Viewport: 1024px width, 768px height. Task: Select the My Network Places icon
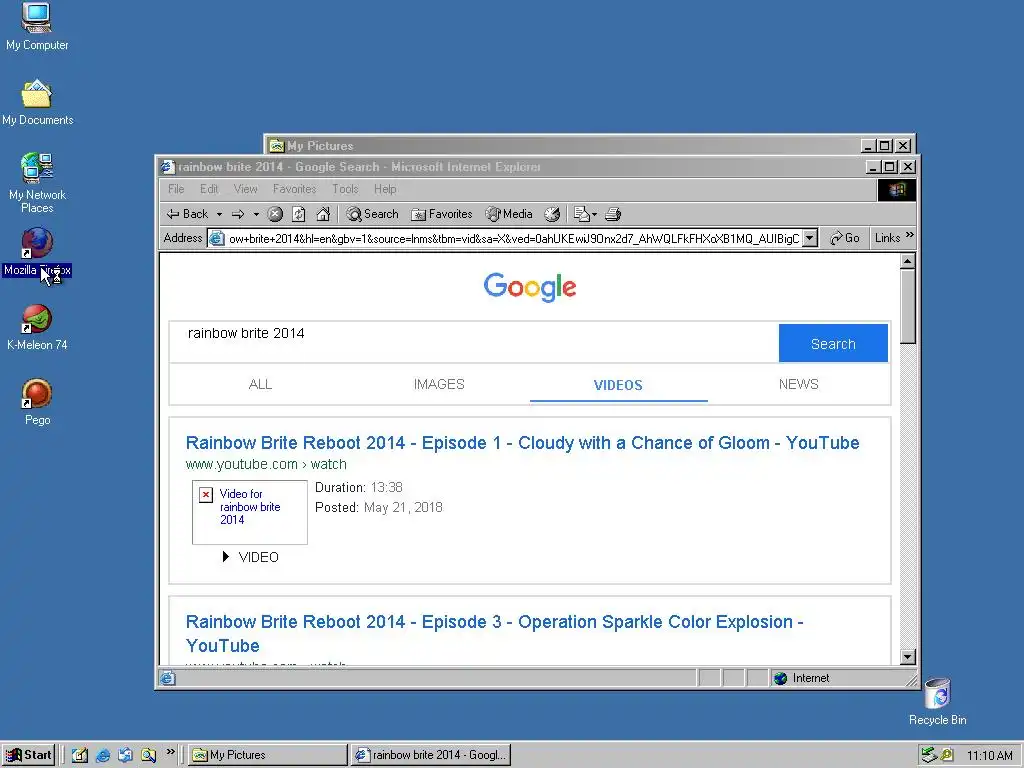pos(37,183)
